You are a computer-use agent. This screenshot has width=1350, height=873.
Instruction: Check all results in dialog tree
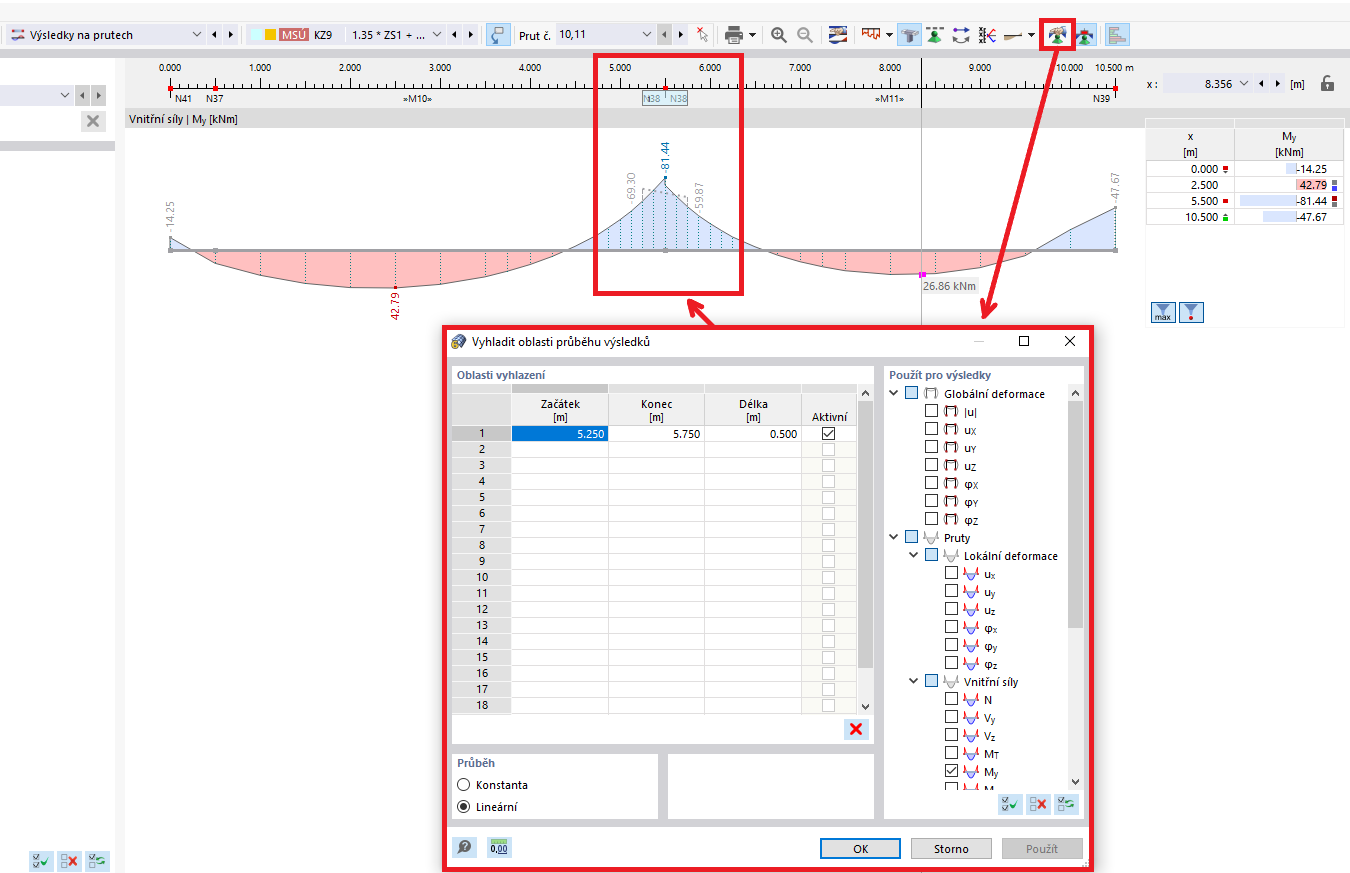[x=1010, y=804]
